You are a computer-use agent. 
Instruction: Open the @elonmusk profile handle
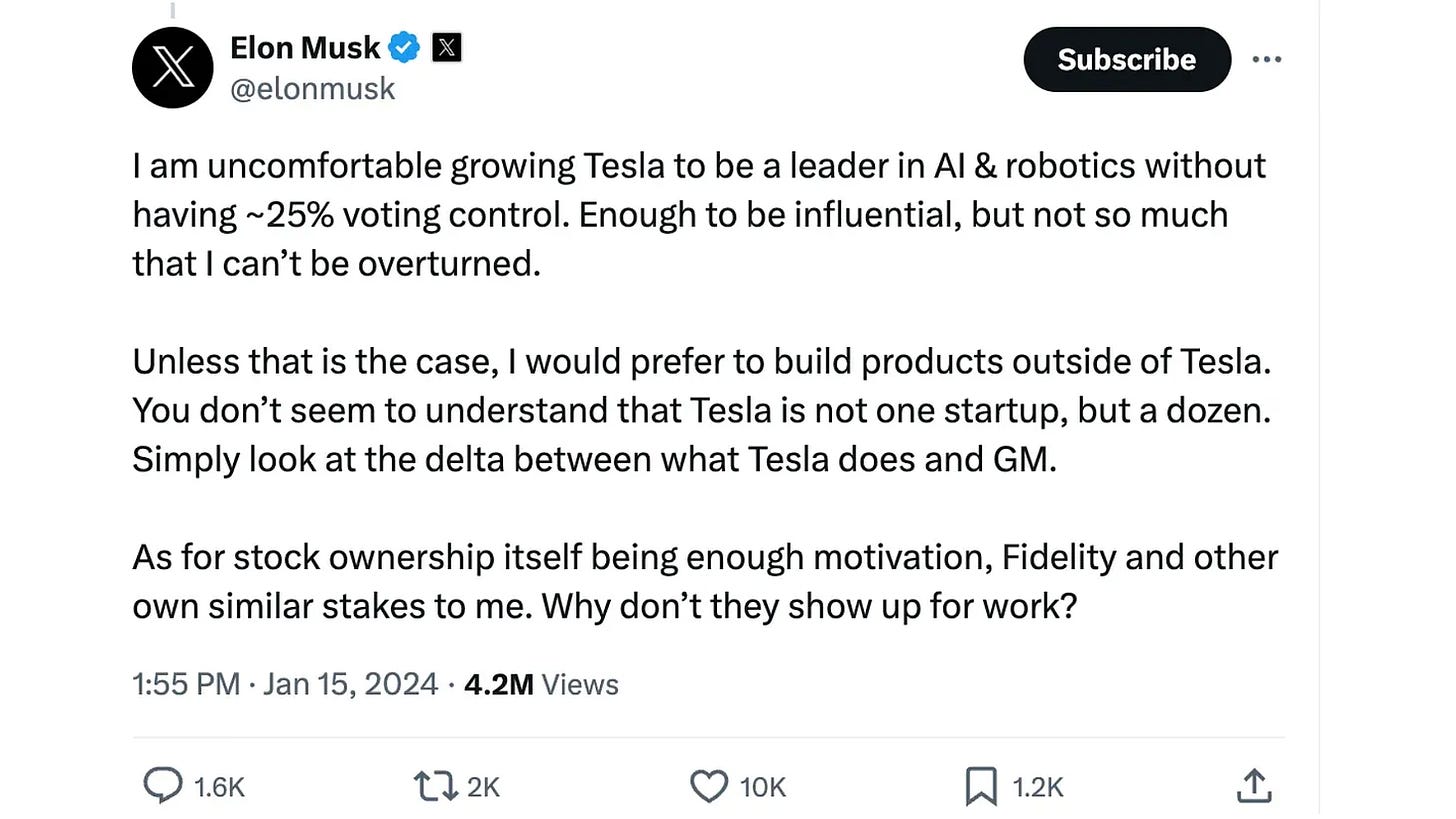(x=313, y=89)
